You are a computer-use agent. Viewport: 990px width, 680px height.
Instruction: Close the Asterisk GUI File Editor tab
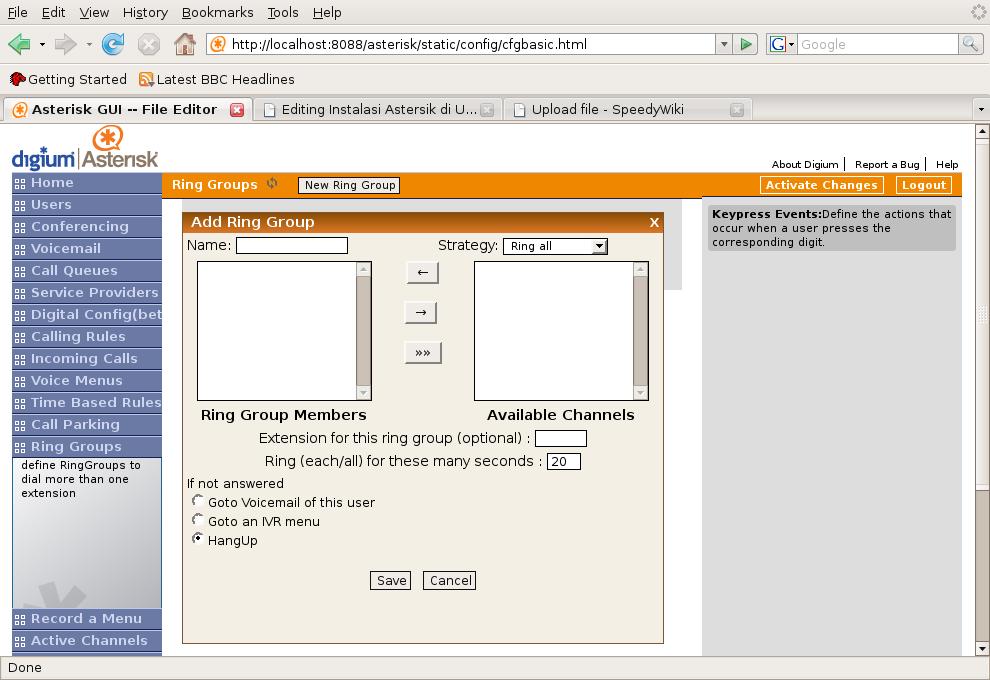[x=237, y=110]
